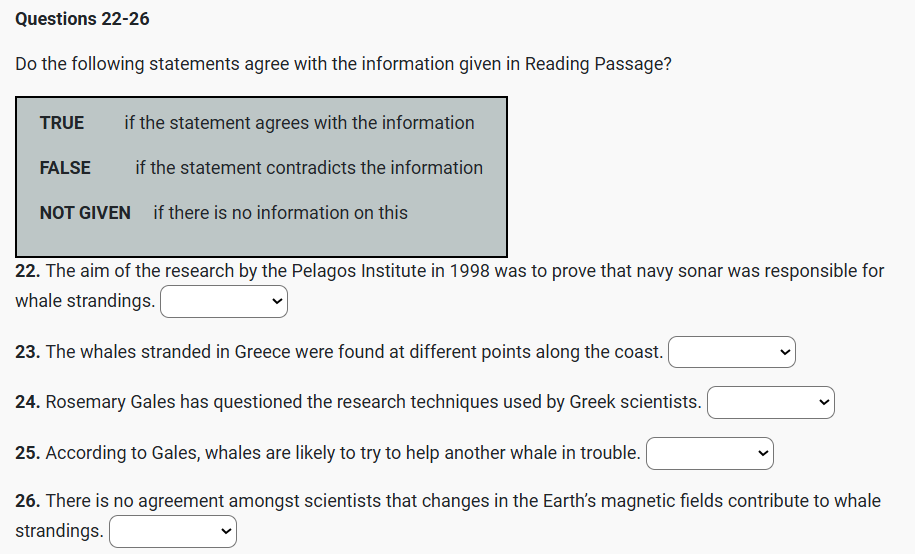Viewport: 915px width, 554px height.
Task: Click the bold FALSE label in legend
Action: (65, 168)
